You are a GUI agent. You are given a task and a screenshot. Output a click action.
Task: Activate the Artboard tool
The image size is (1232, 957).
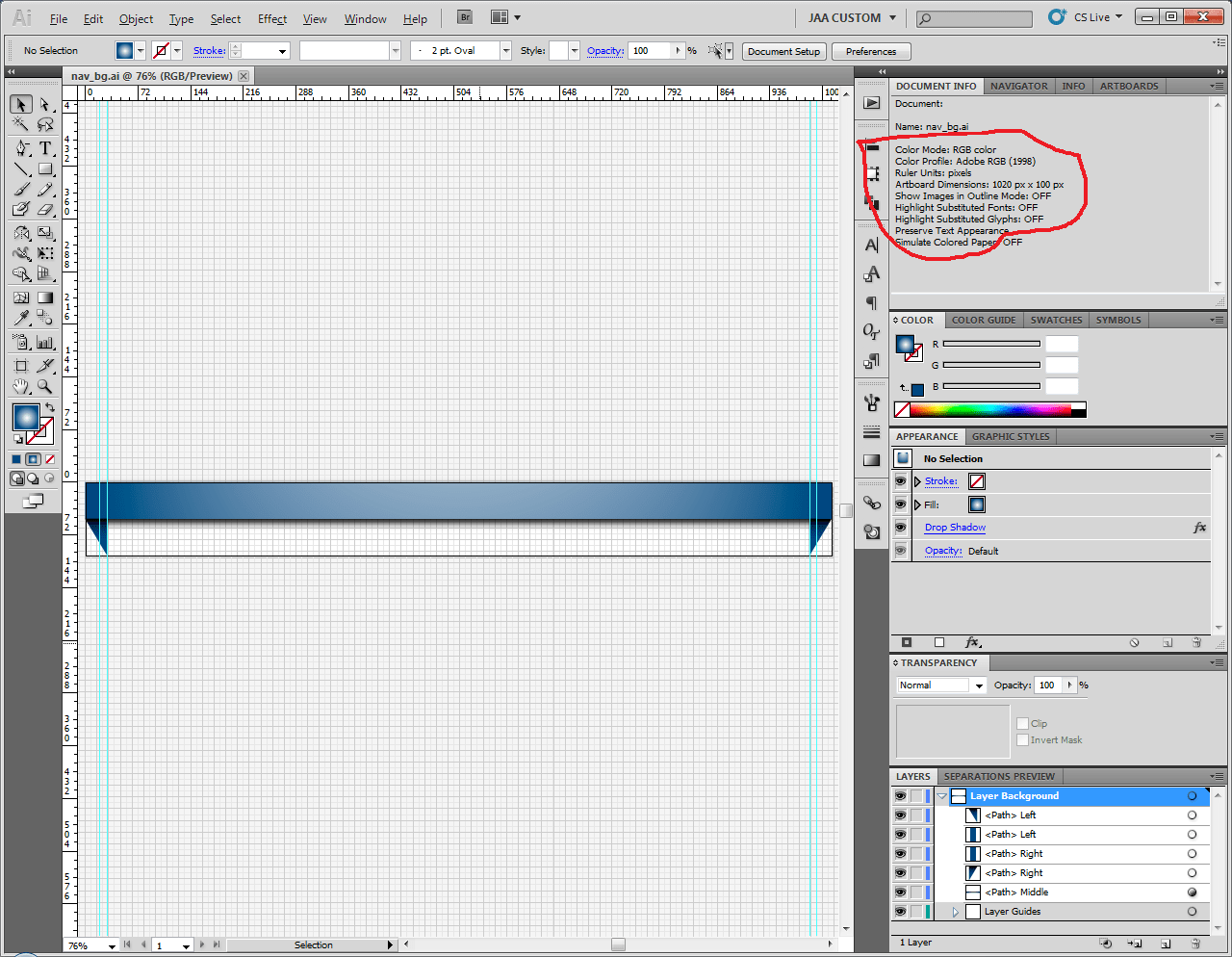pos(21,366)
